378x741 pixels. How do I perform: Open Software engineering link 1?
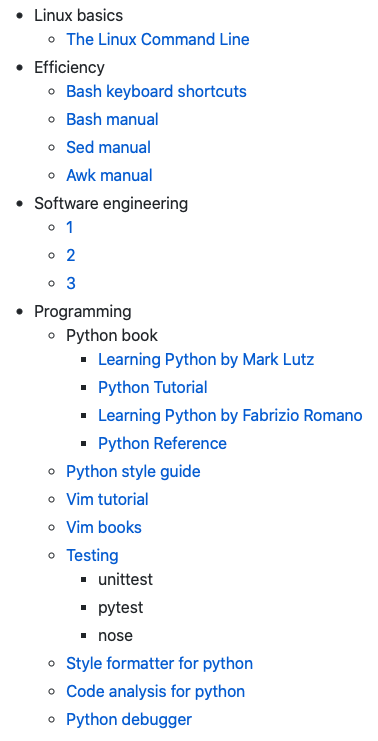tap(69, 228)
